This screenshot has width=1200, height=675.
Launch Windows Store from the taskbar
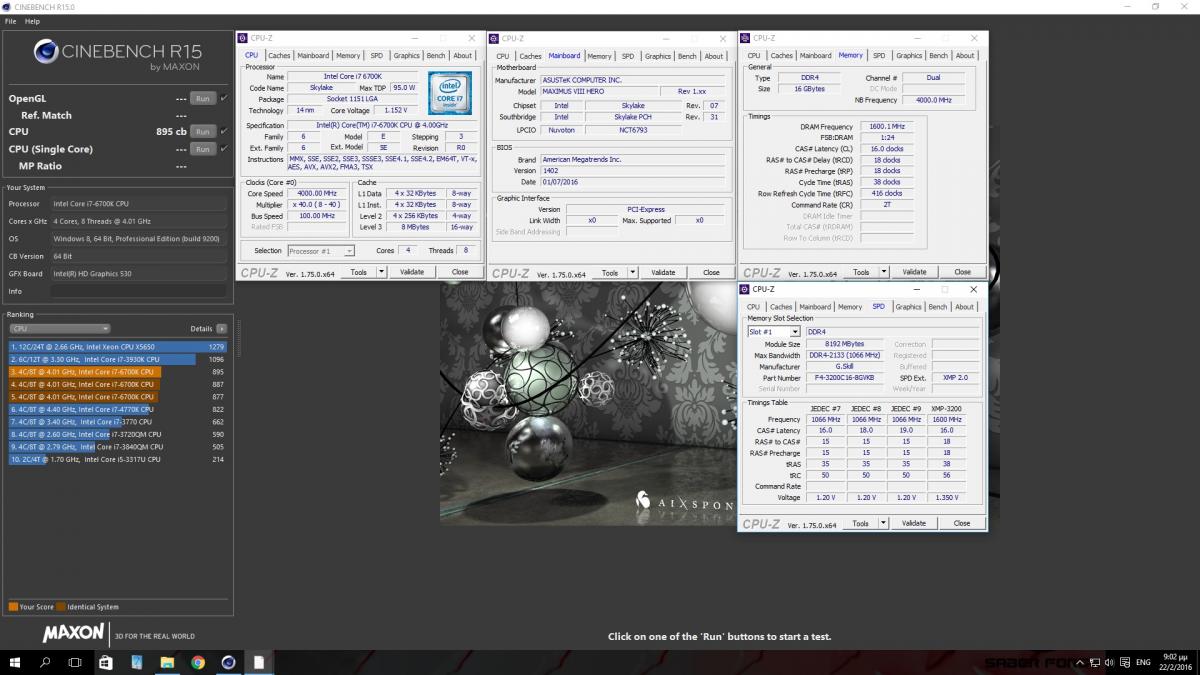coord(106,662)
